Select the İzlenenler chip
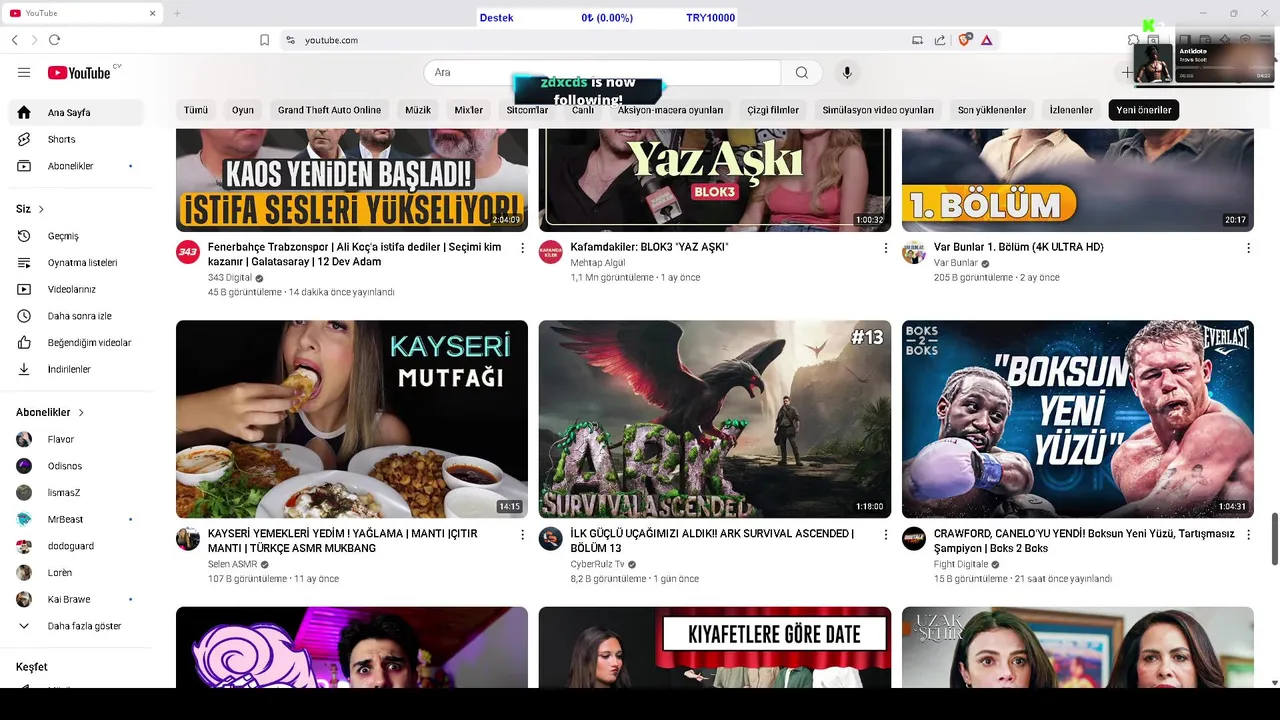 [1071, 110]
